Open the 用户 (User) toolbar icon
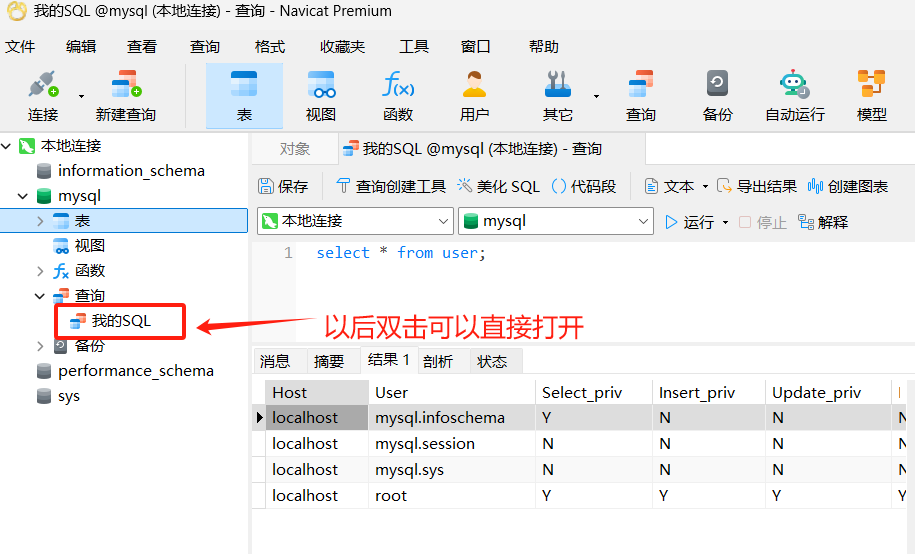This screenshot has width=915, height=554. click(x=474, y=84)
